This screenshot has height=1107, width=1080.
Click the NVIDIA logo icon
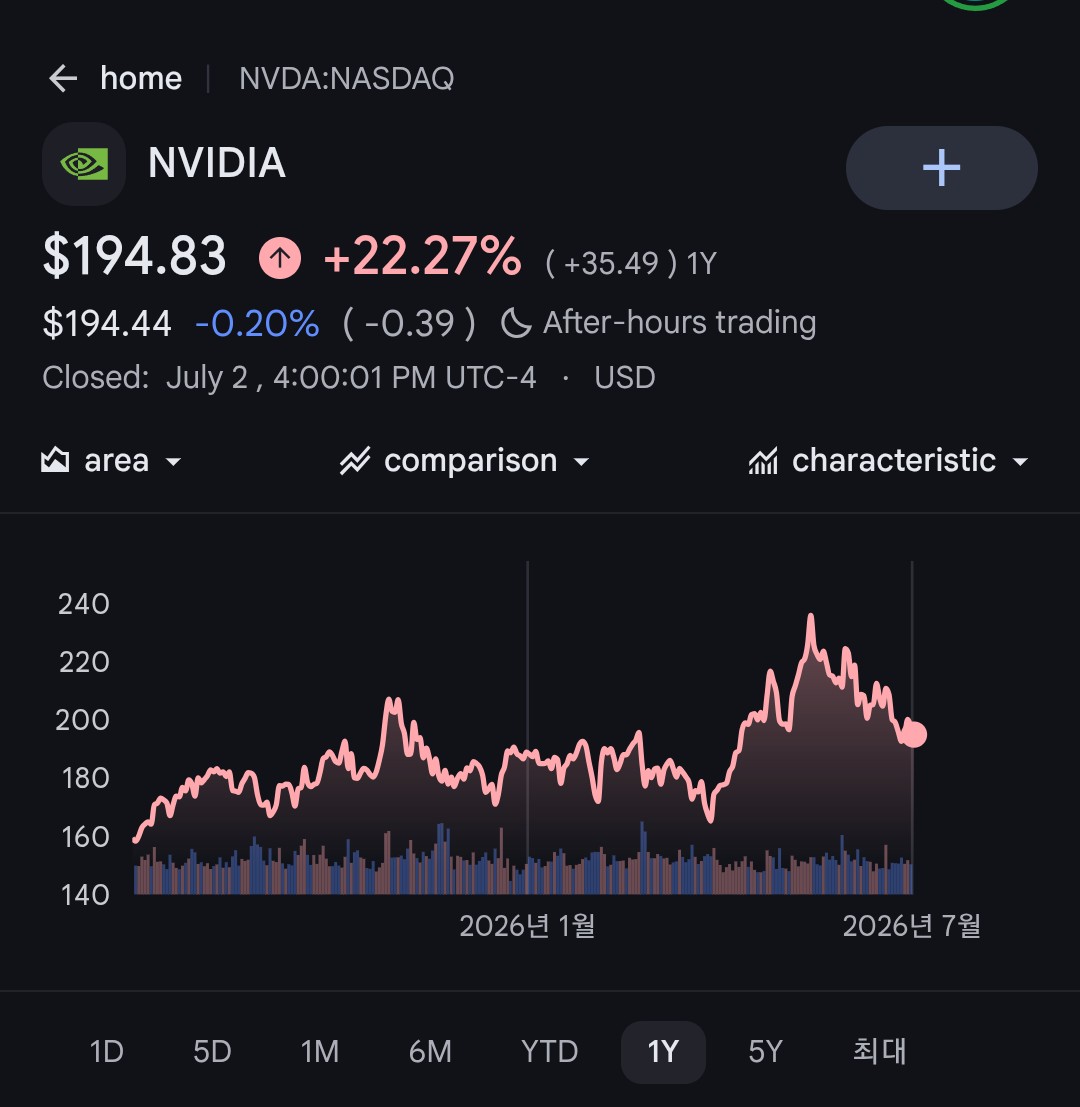84,164
